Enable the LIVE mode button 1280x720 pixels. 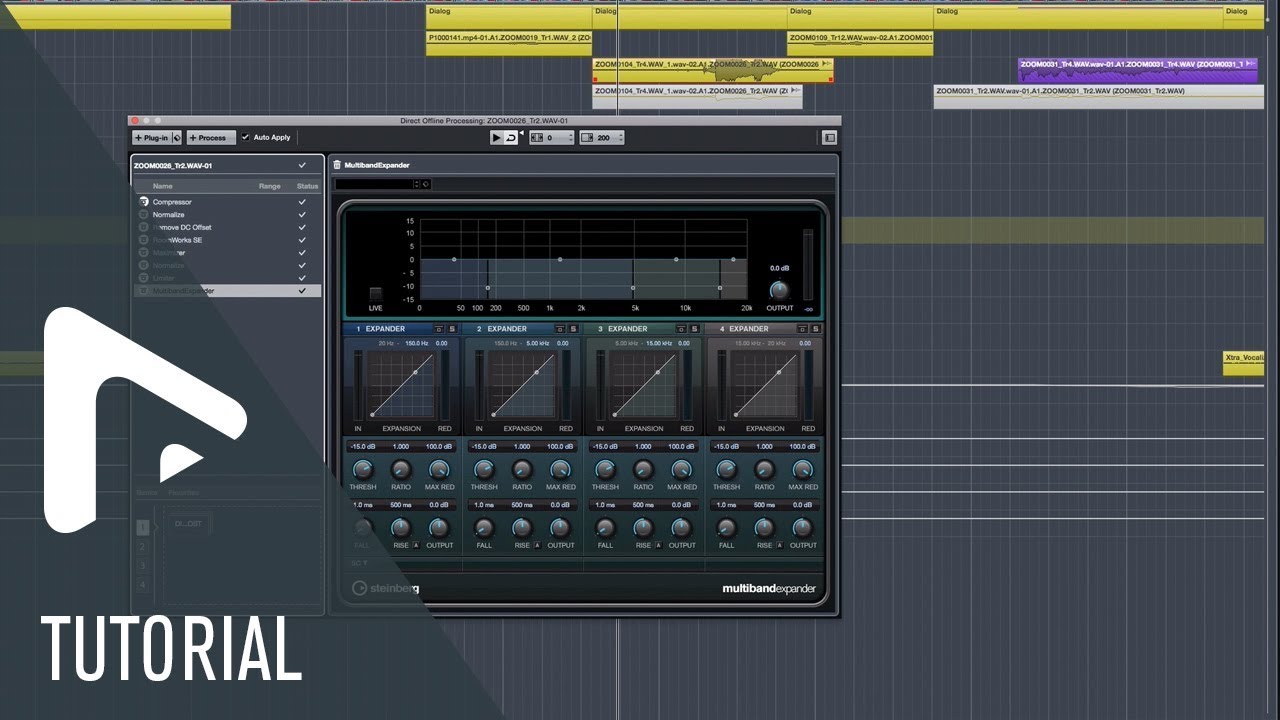pos(376,294)
